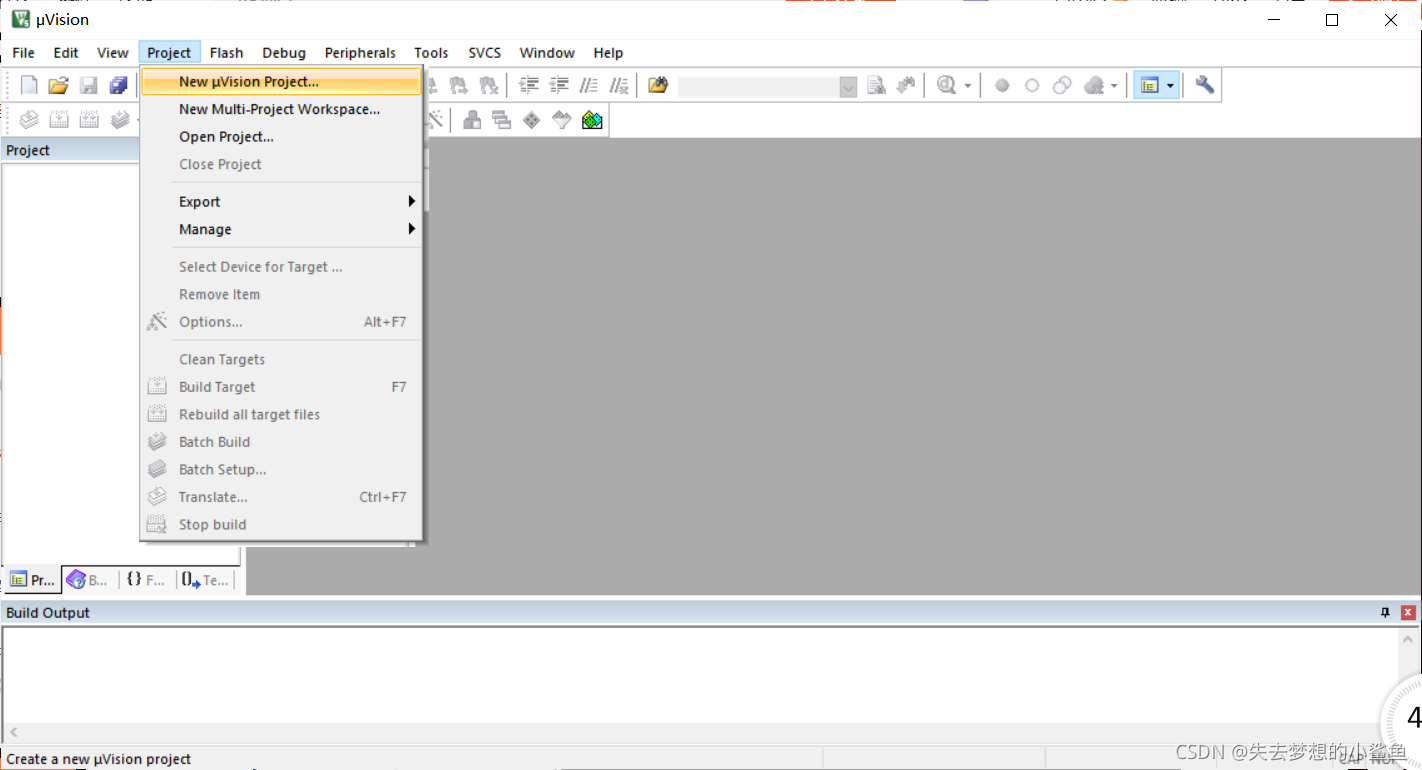Click the Insert/Remove Breakpoint filled circle icon

pyautogui.click(x=1002, y=86)
